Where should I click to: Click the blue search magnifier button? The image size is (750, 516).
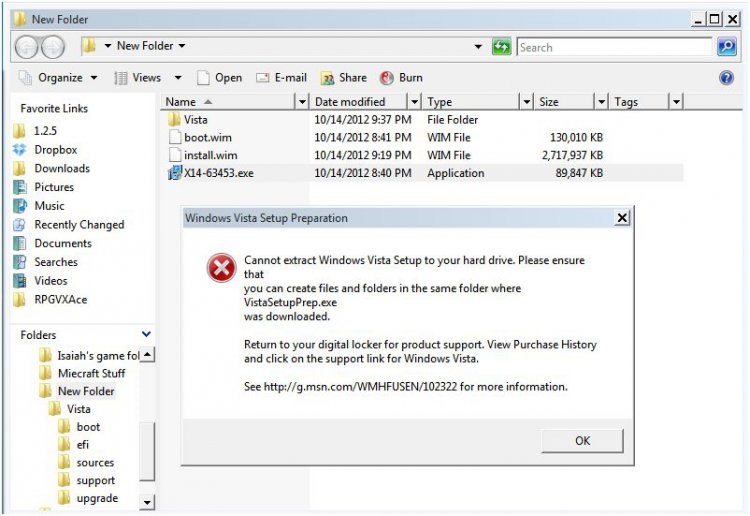727,47
